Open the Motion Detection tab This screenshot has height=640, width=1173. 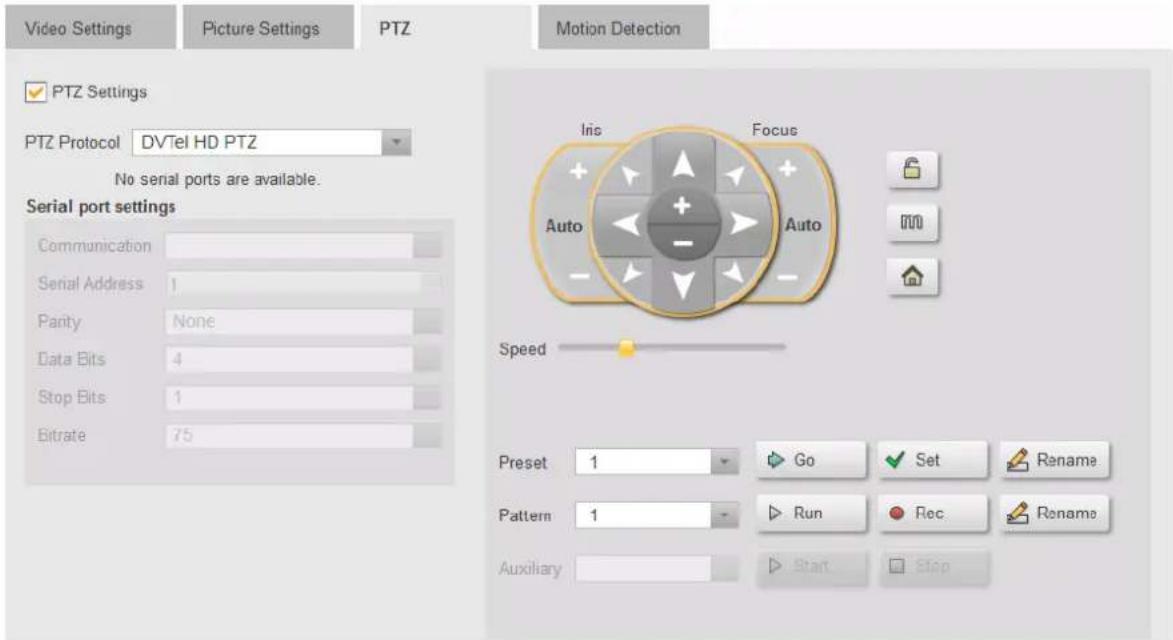(x=623, y=28)
